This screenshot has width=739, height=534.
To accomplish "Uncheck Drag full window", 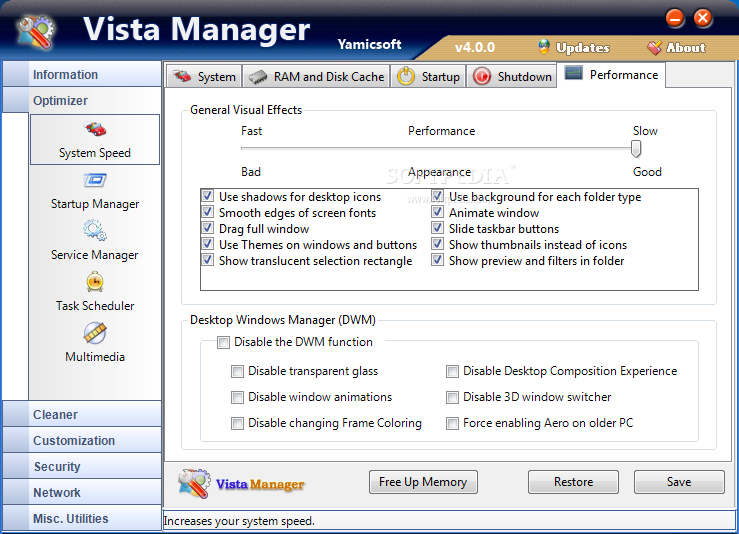I will [207, 228].
